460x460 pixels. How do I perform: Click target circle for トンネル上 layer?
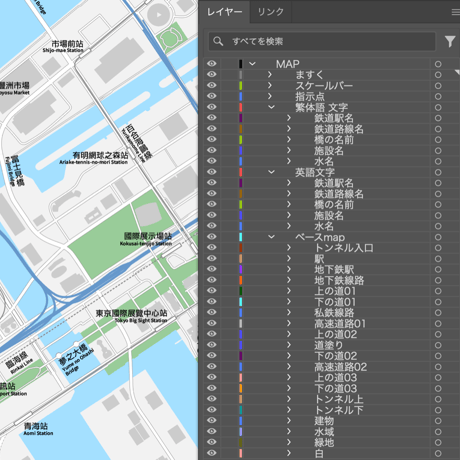pyautogui.click(x=438, y=399)
